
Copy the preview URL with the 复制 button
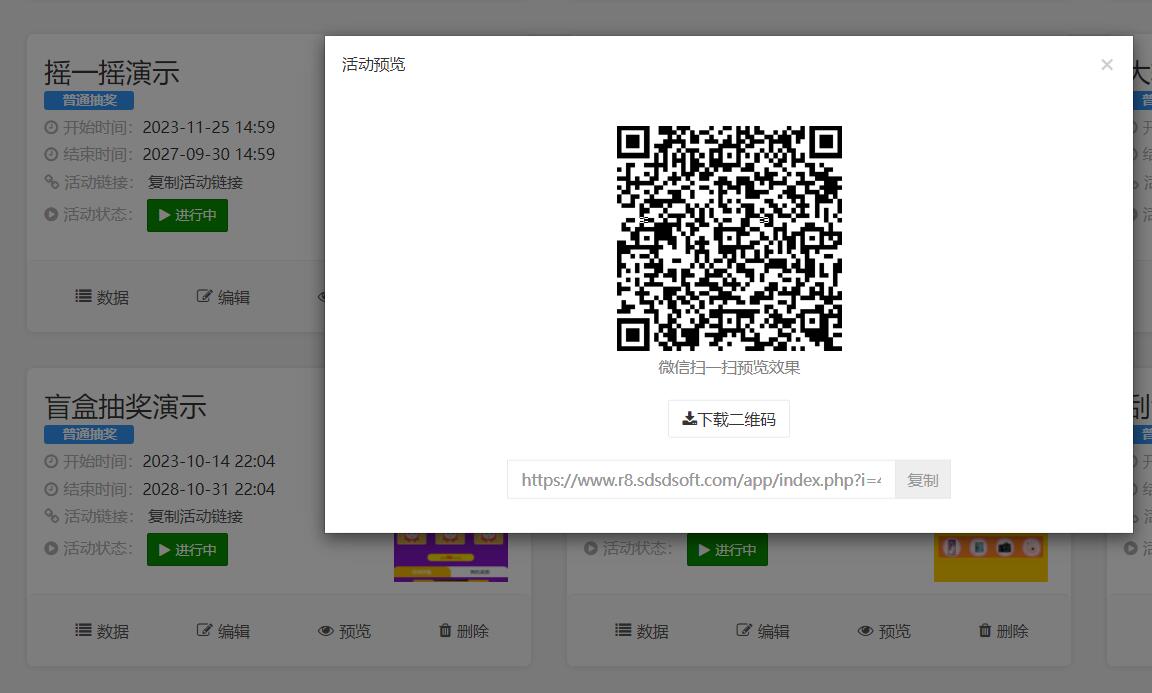923,480
